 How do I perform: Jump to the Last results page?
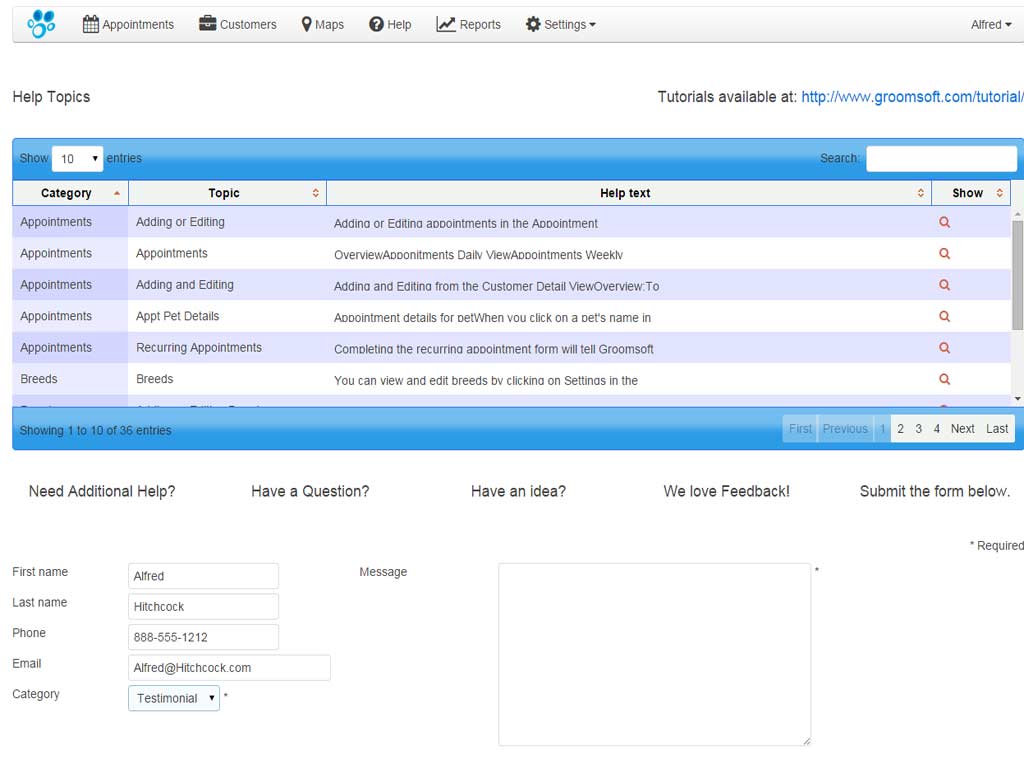point(996,428)
